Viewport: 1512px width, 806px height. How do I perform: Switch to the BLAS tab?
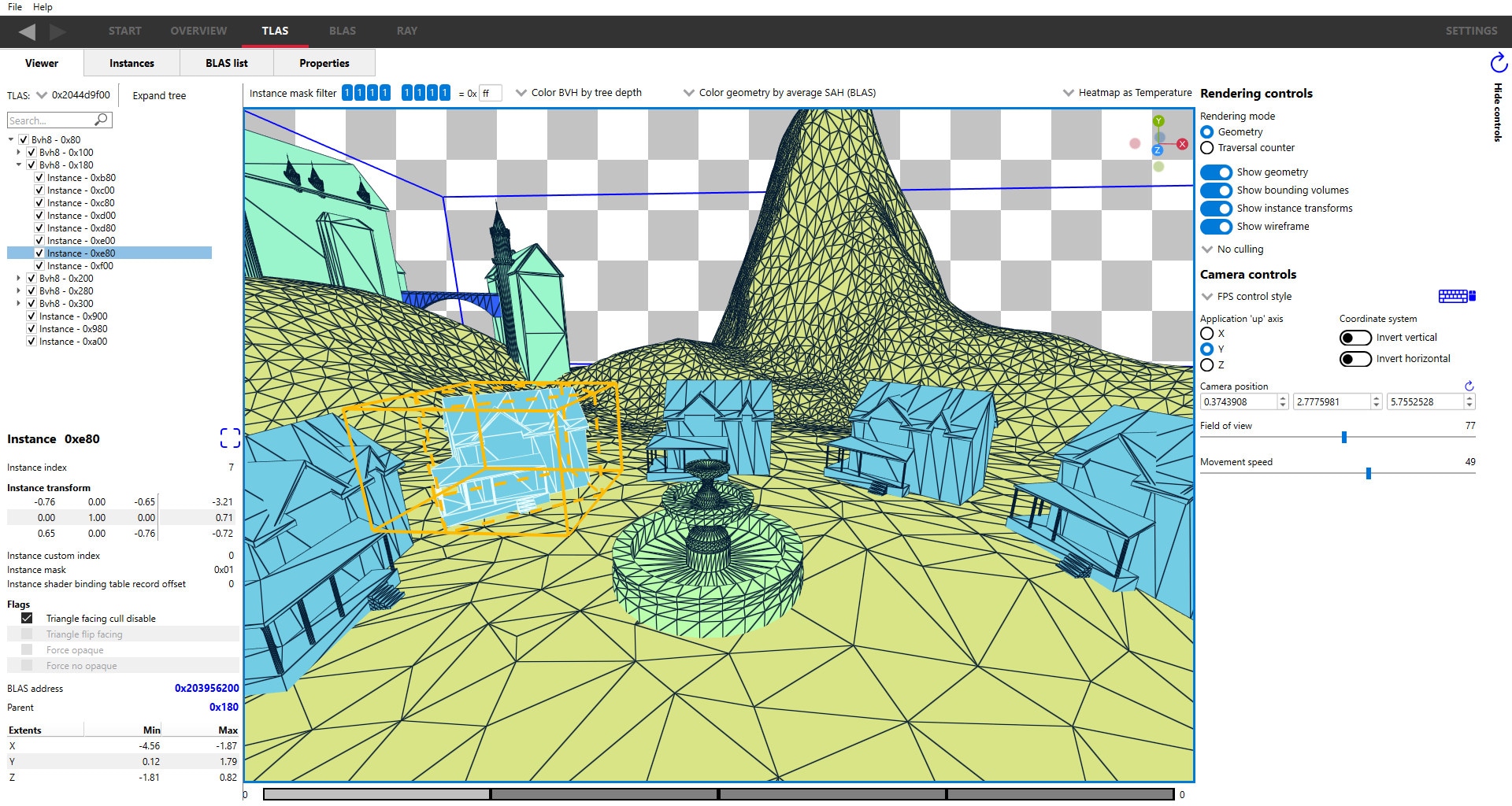coord(342,31)
